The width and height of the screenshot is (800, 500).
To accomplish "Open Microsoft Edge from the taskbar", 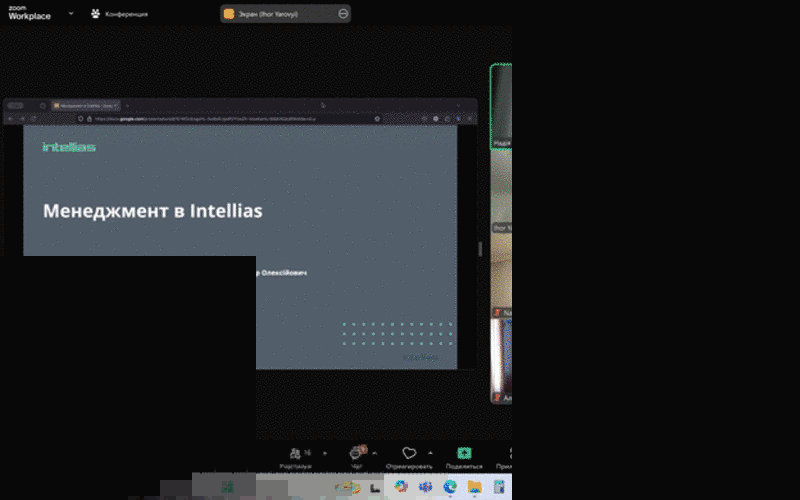I will click(450, 487).
